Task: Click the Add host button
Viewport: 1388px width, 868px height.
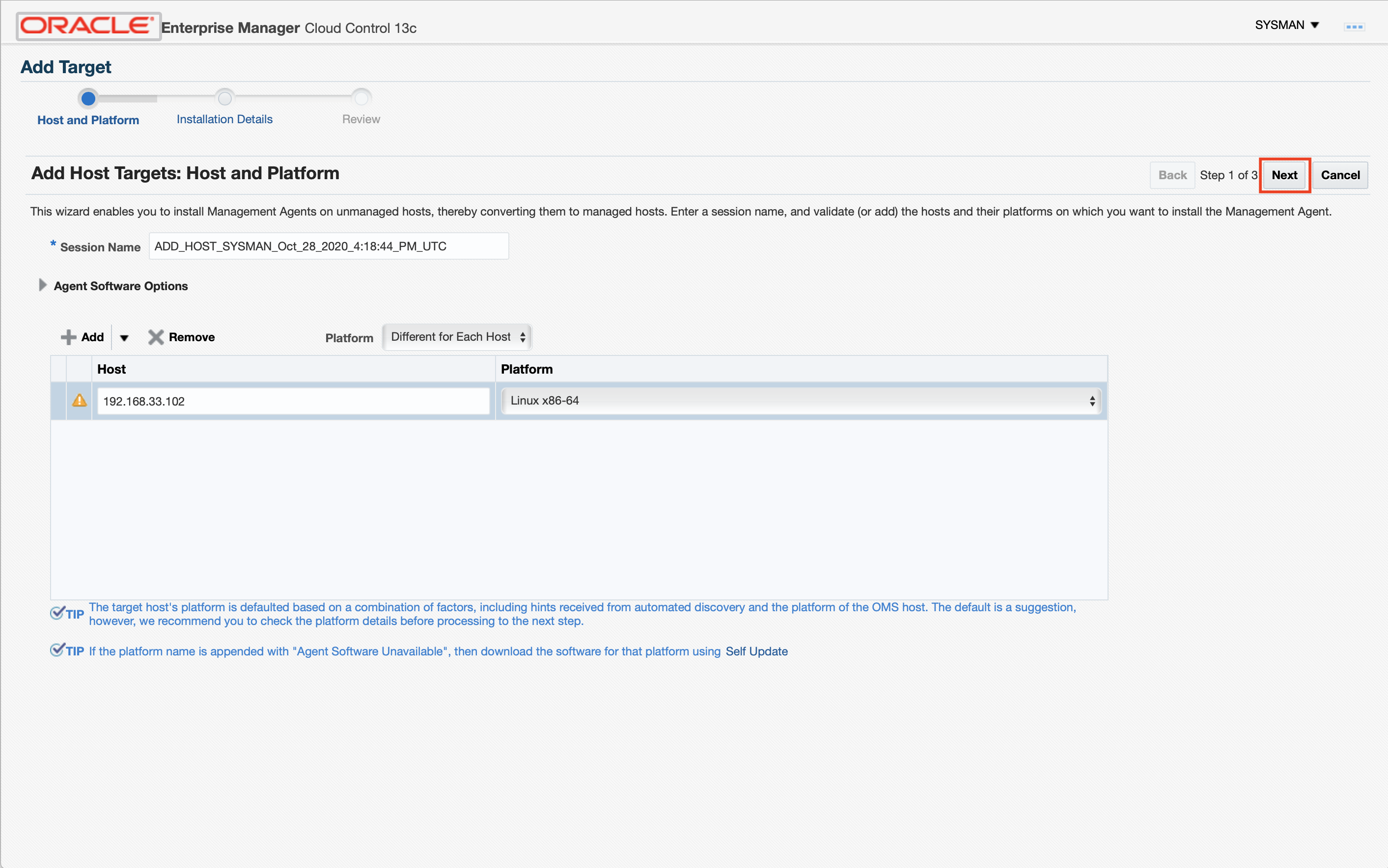Action: pyautogui.click(x=83, y=337)
